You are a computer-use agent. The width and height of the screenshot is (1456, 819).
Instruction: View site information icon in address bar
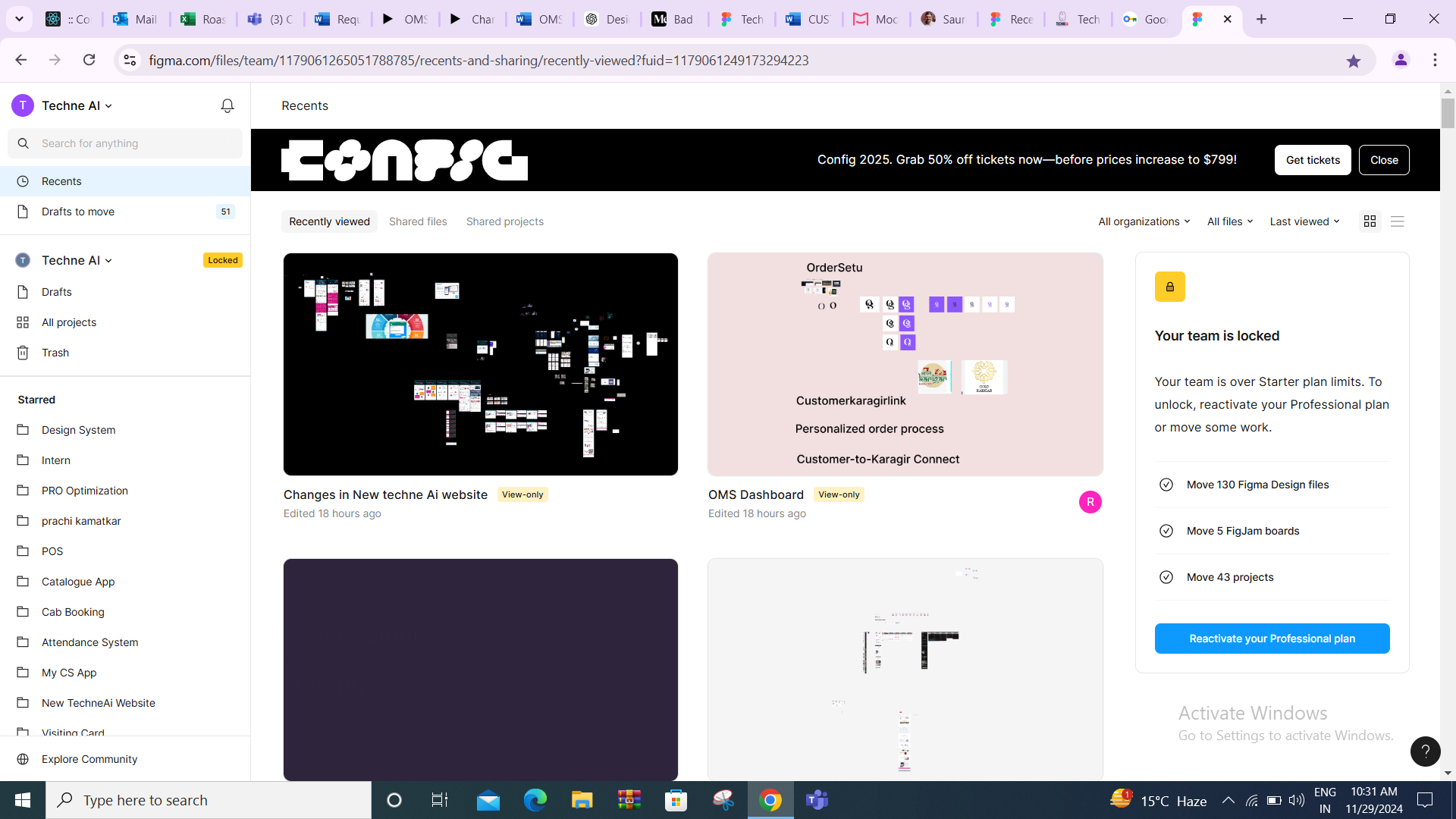(130, 60)
